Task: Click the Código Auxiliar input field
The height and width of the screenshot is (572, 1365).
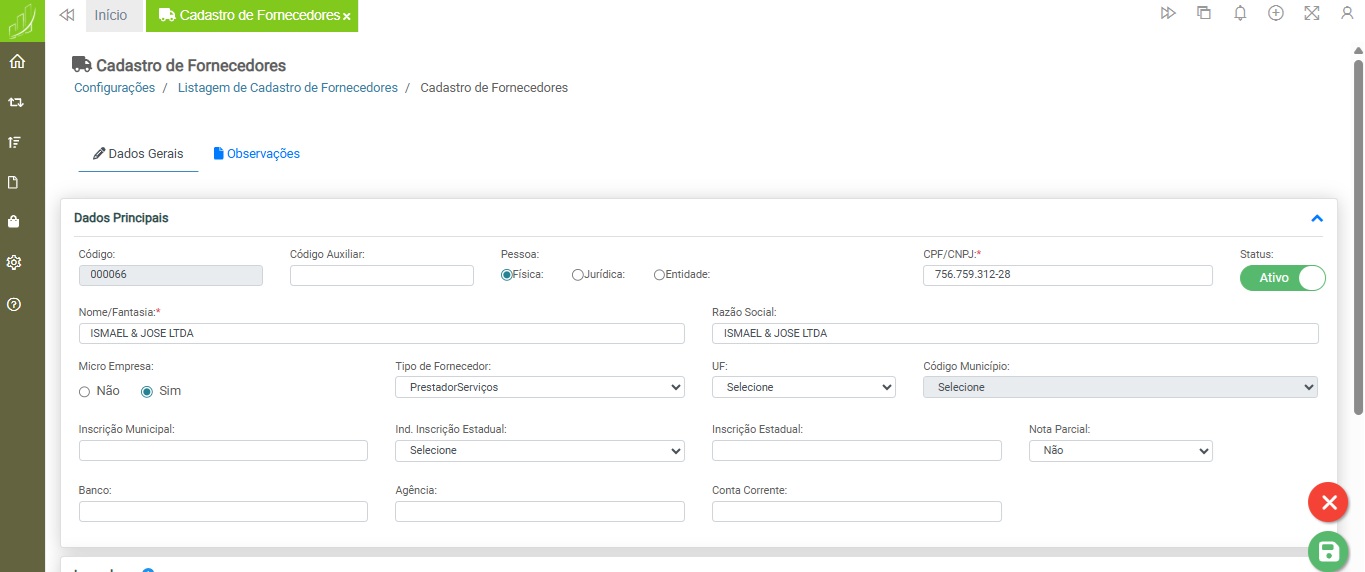Action: [x=381, y=276]
